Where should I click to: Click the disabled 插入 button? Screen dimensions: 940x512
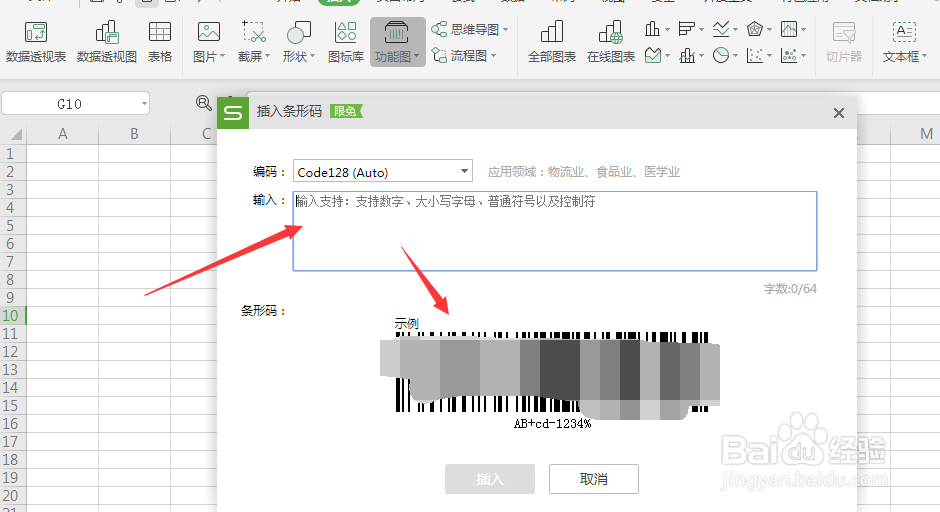pos(490,478)
